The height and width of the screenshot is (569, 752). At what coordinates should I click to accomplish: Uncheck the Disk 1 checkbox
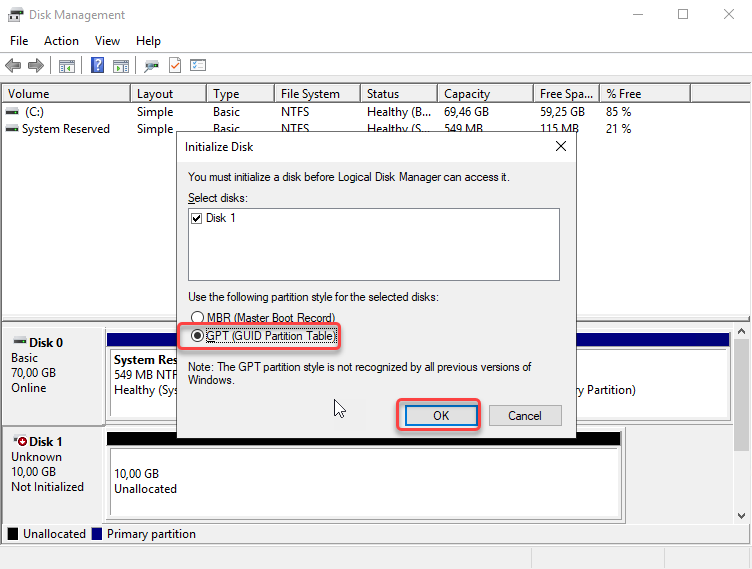click(197, 218)
